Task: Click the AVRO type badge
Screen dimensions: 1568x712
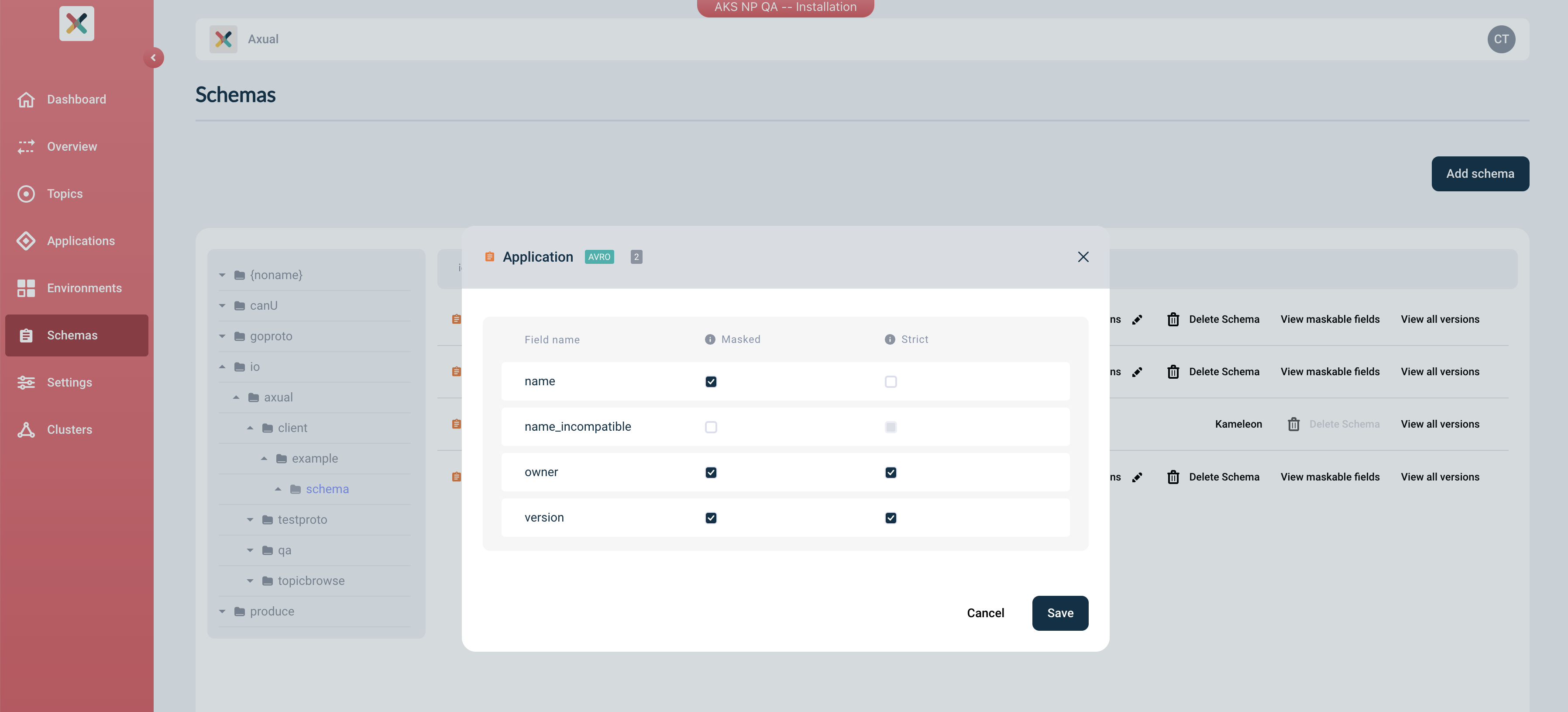Action: click(x=599, y=257)
